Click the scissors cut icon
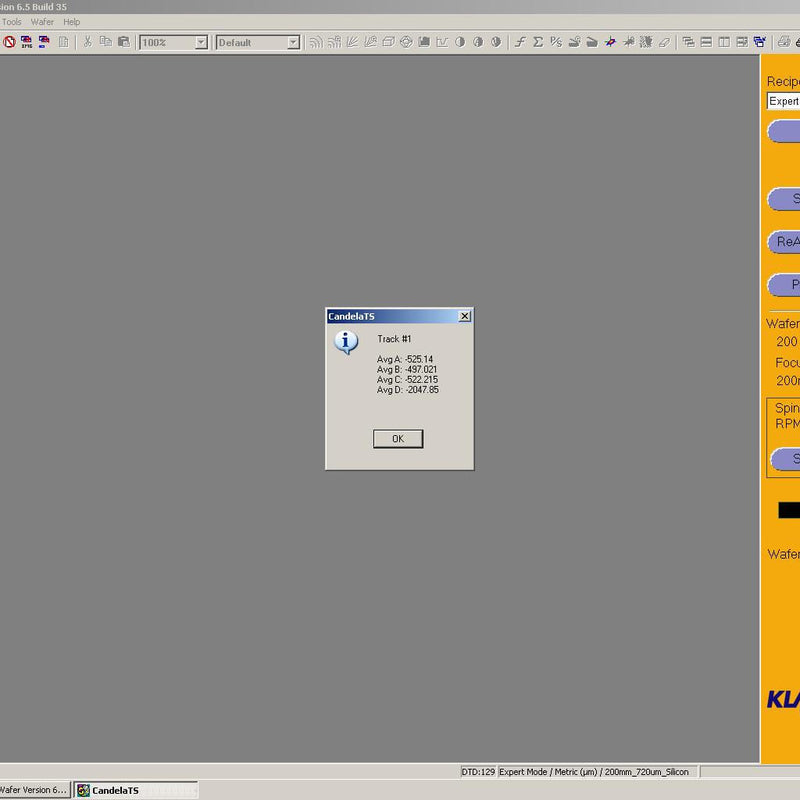 [87, 42]
